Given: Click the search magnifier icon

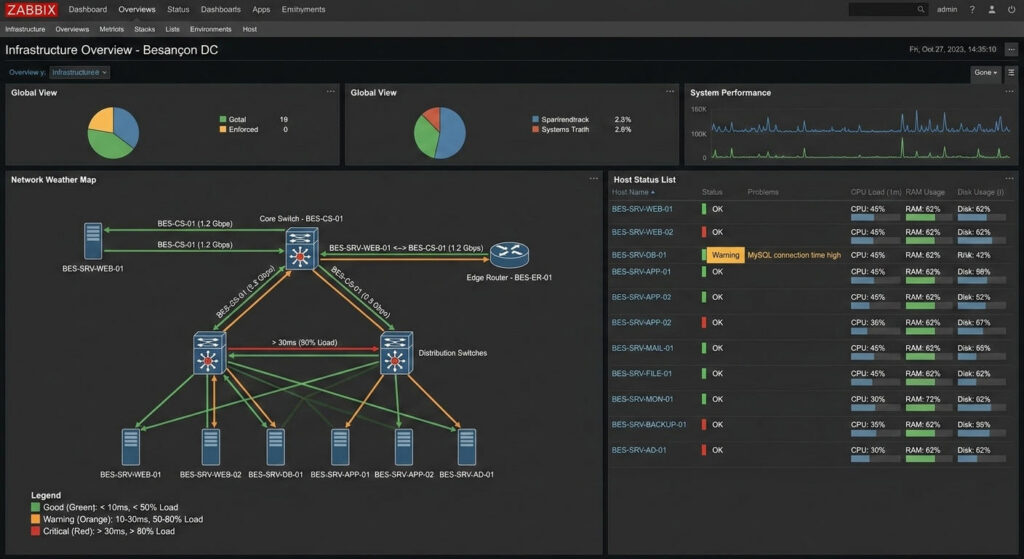Looking at the screenshot, I should (x=920, y=10).
